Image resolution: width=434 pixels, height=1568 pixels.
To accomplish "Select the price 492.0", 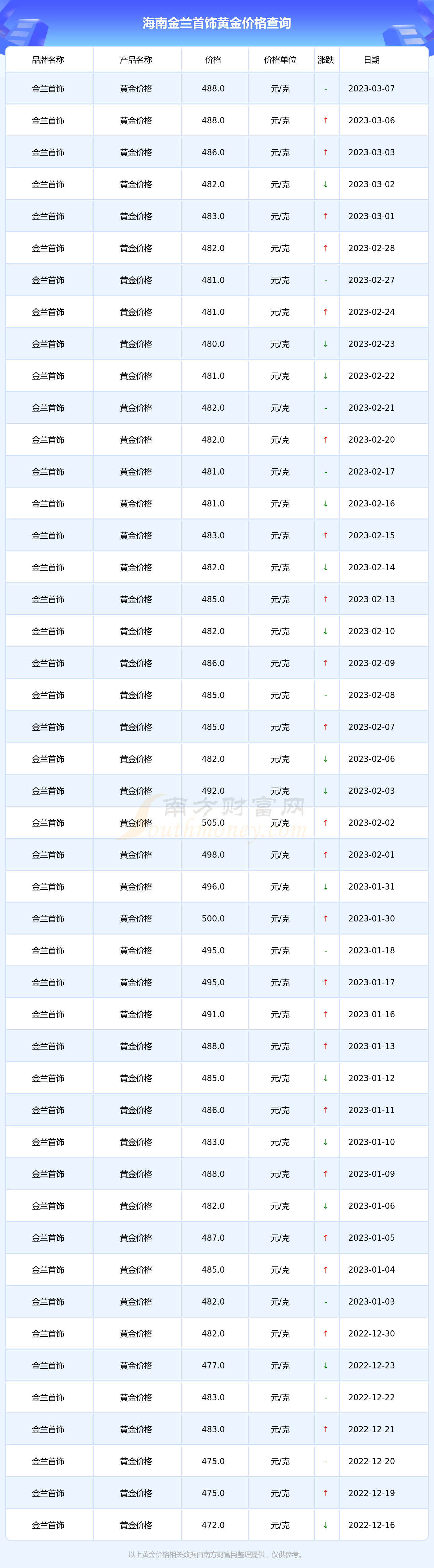I will tap(213, 791).
